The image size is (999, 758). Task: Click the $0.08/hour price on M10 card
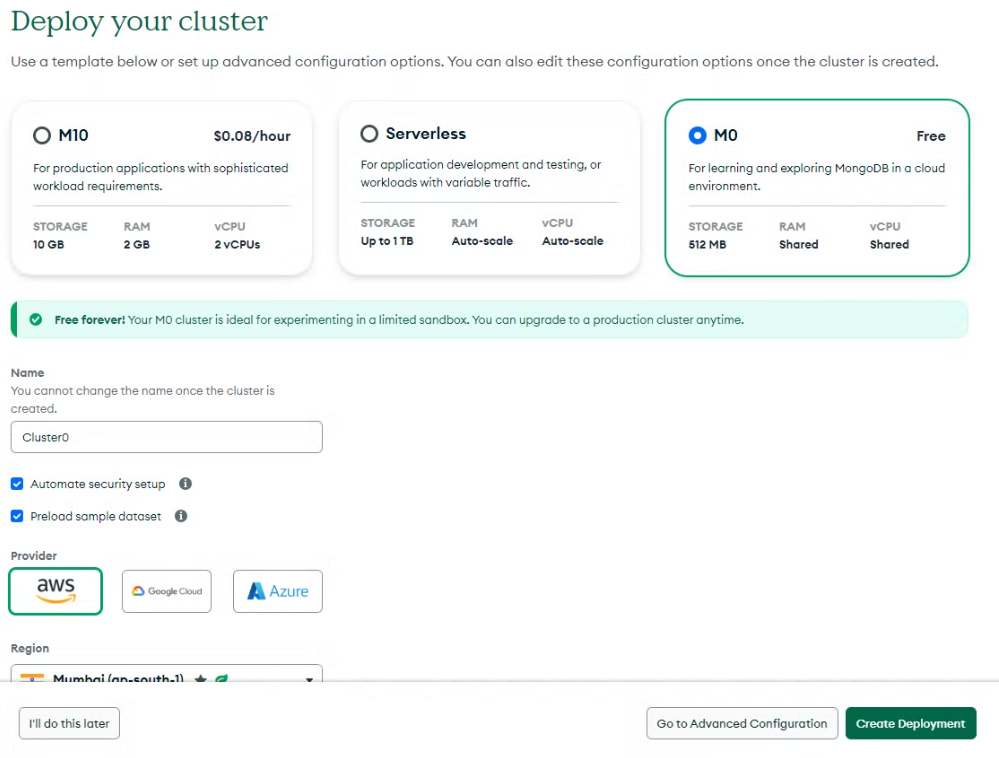click(252, 136)
